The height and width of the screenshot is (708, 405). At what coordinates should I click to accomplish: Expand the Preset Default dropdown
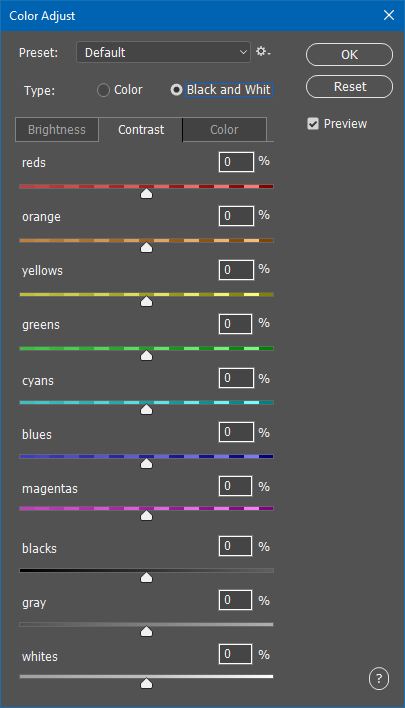coord(163,52)
